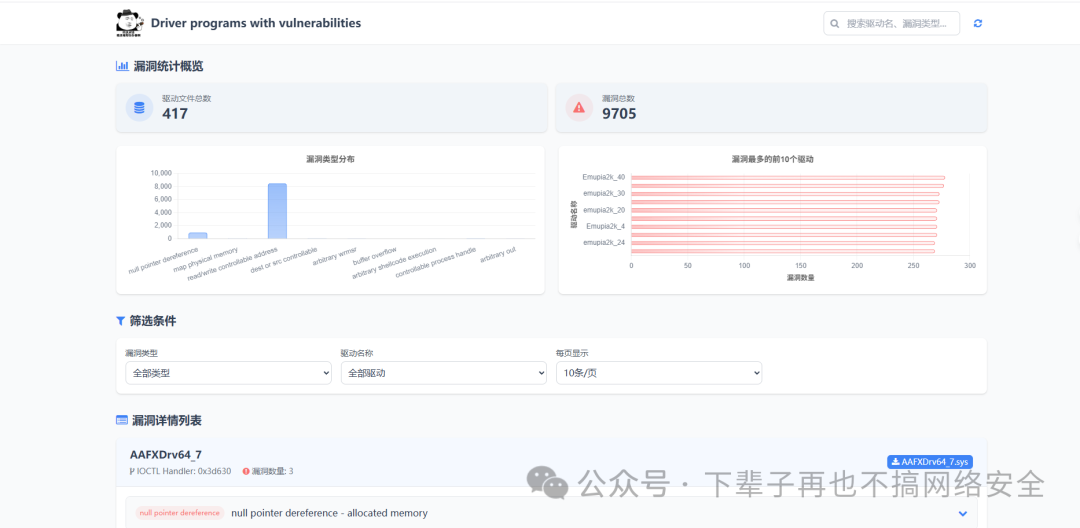Viewport: 1080px width, 528px height.
Task: Click the funnel icon beside 筛选条件
Action: pos(121,320)
